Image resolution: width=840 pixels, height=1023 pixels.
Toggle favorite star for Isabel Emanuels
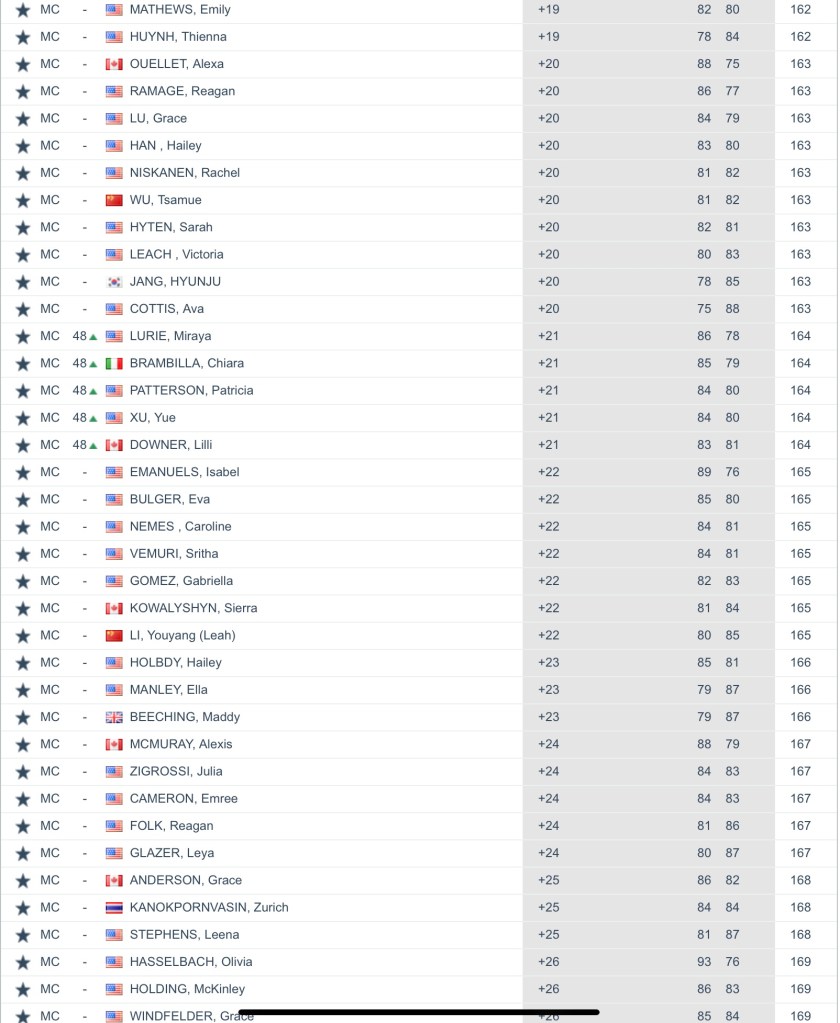point(23,472)
